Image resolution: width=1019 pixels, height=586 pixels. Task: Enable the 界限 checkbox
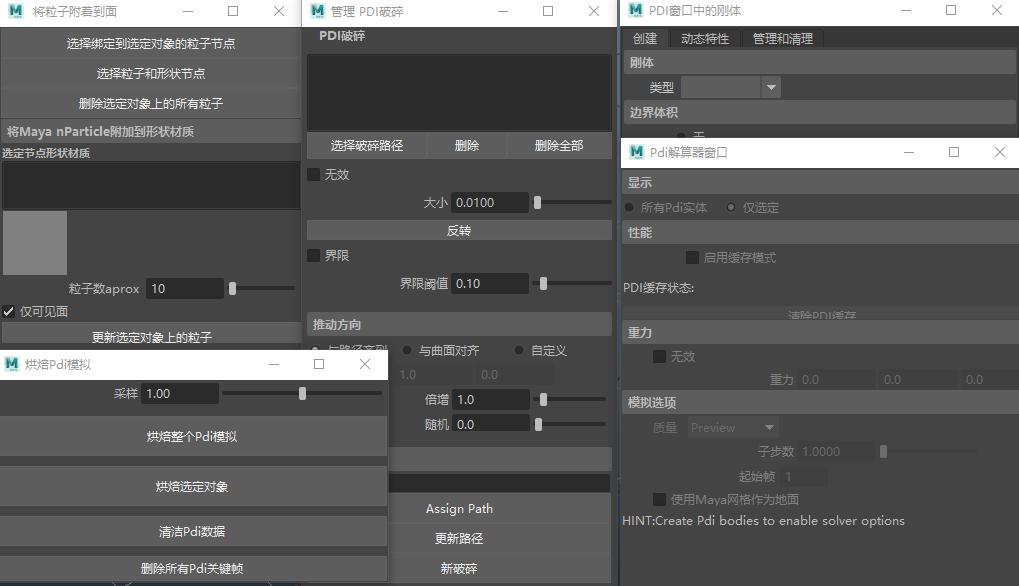click(314, 255)
